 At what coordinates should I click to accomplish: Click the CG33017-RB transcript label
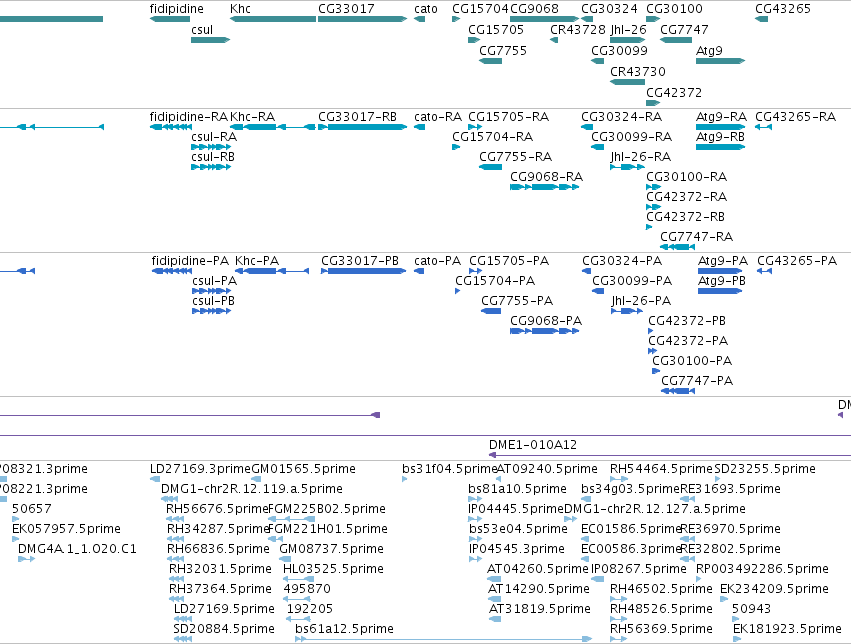click(357, 117)
